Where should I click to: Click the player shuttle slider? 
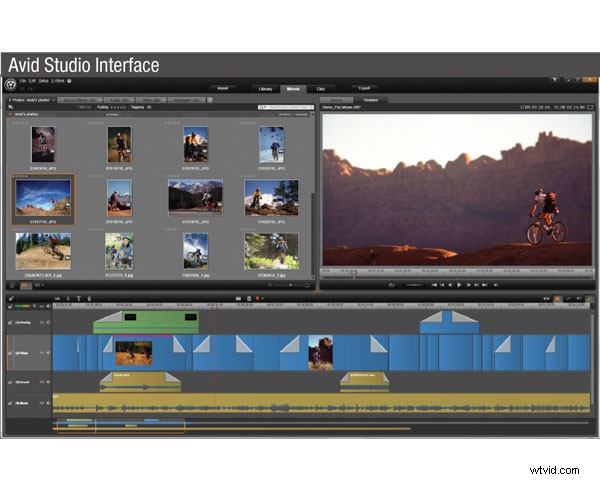click(x=414, y=285)
